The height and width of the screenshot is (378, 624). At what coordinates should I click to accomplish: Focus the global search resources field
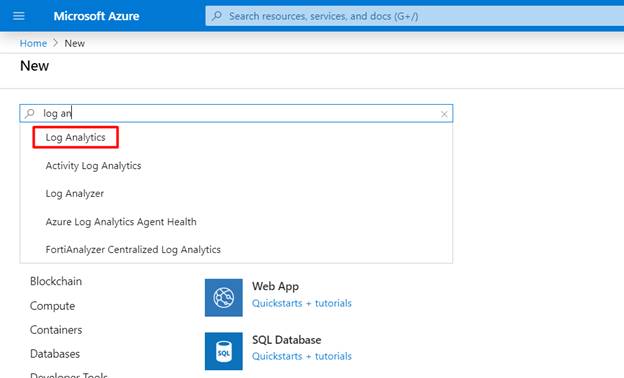[x=414, y=16]
